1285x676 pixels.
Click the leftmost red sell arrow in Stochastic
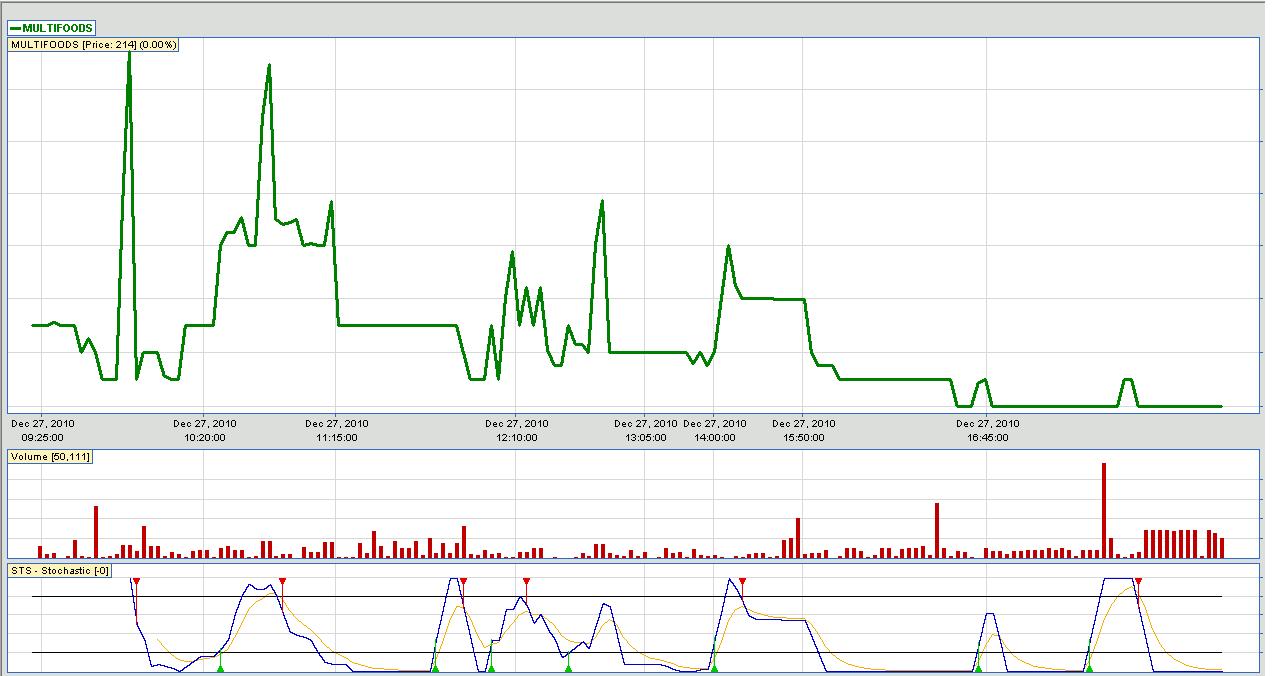point(136,581)
